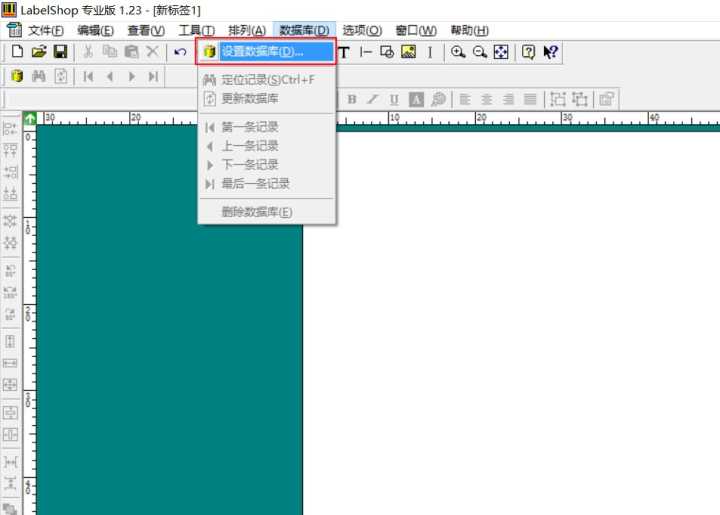The height and width of the screenshot is (515, 720).
Task: Click the Paste clipboard icon
Action: (x=131, y=51)
